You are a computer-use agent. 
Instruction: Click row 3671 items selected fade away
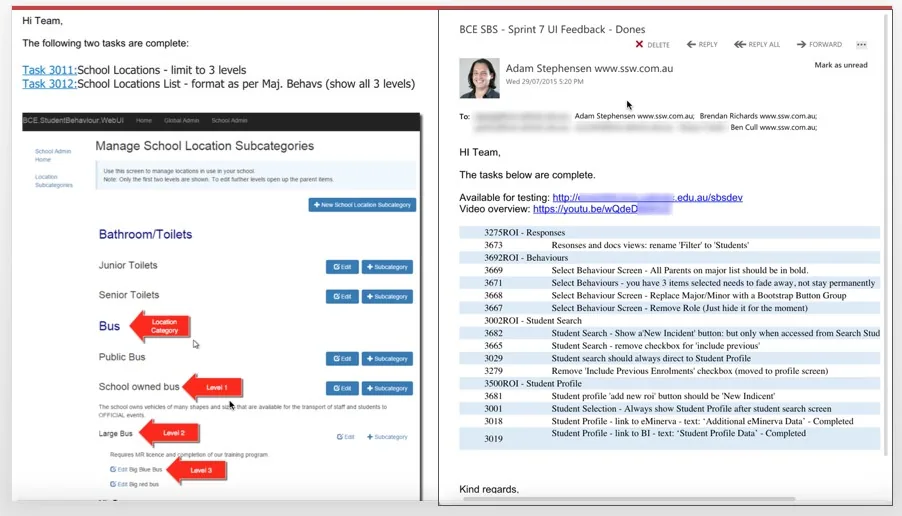[669, 283]
